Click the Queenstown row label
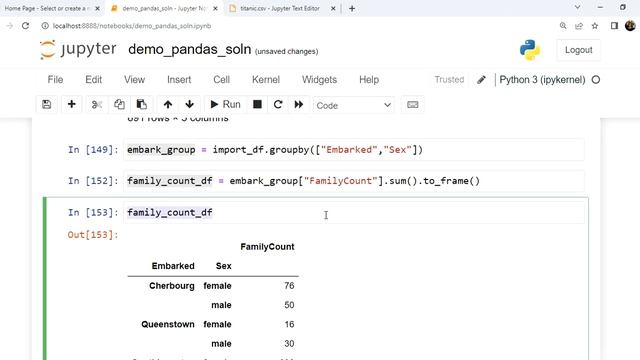The width and height of the screenshot is (640, 360). coord(168,324)
